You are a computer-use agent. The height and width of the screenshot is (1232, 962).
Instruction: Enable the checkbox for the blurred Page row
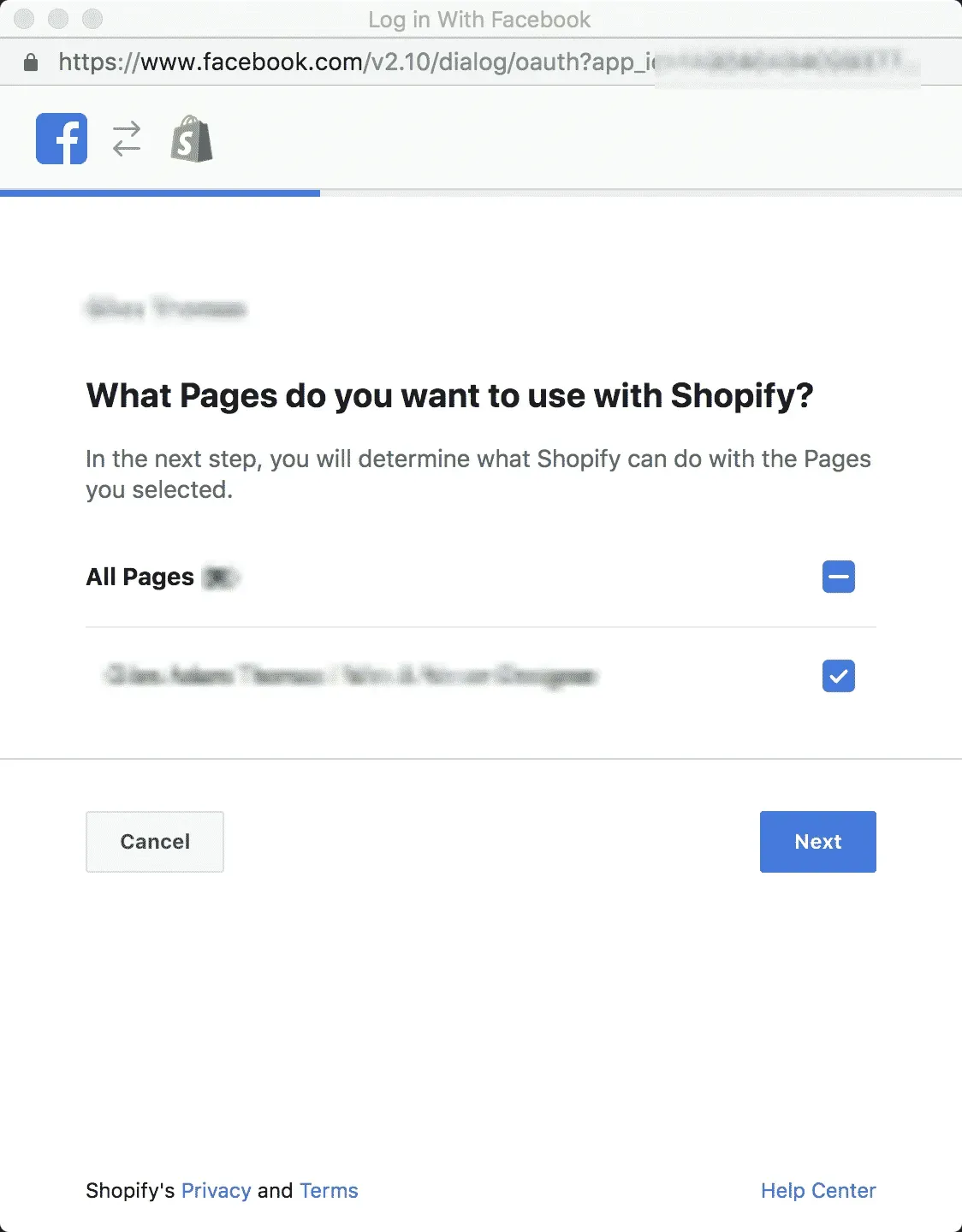click(x=838, y=676)
